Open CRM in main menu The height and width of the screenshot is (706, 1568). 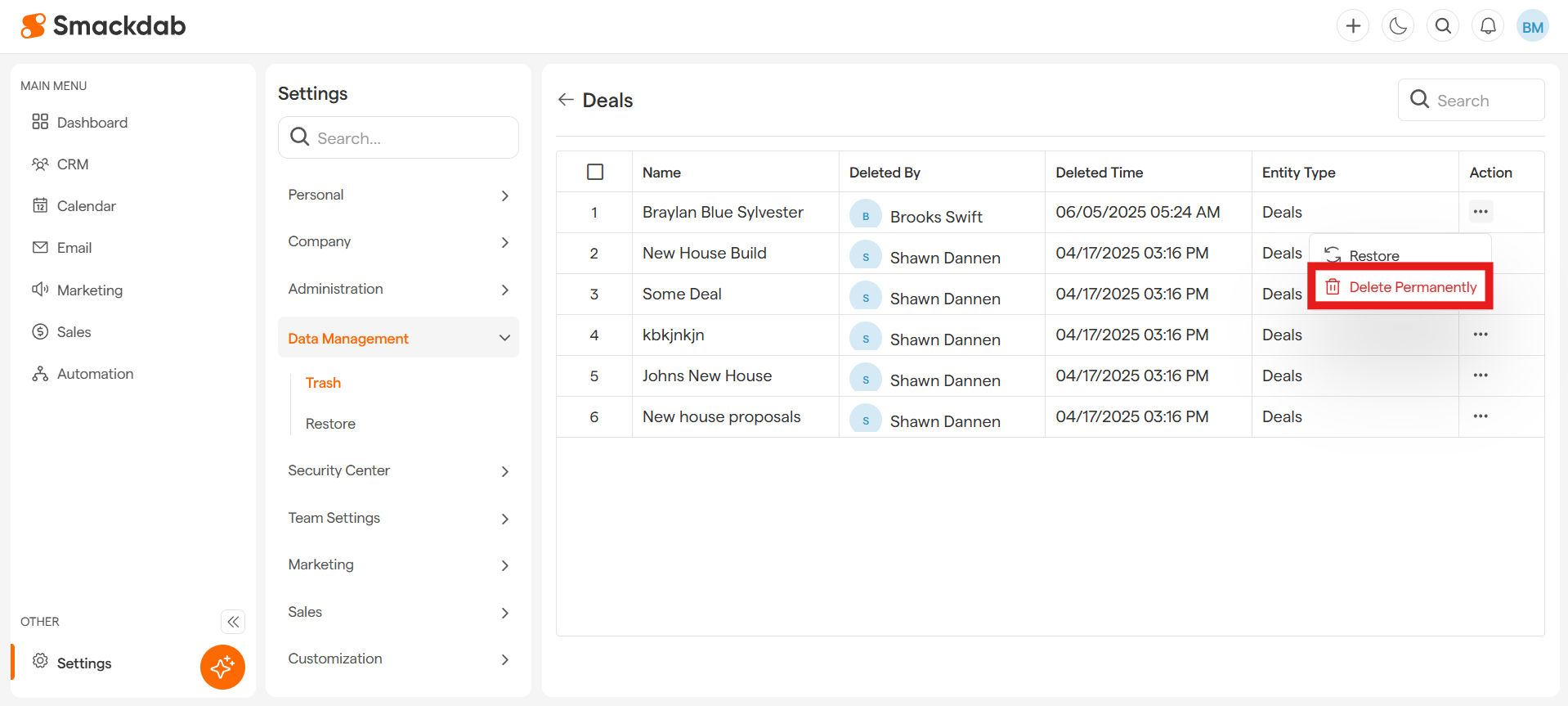[x=60, y=164]
